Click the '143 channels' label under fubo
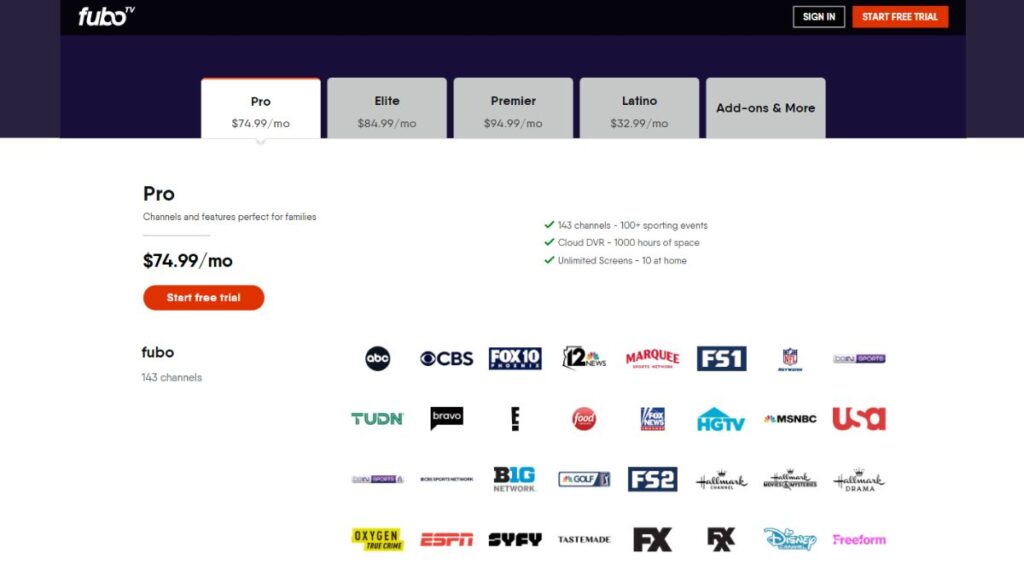Image resolution: width=1024 pixels, height=576 pixels. click(172, 377)
